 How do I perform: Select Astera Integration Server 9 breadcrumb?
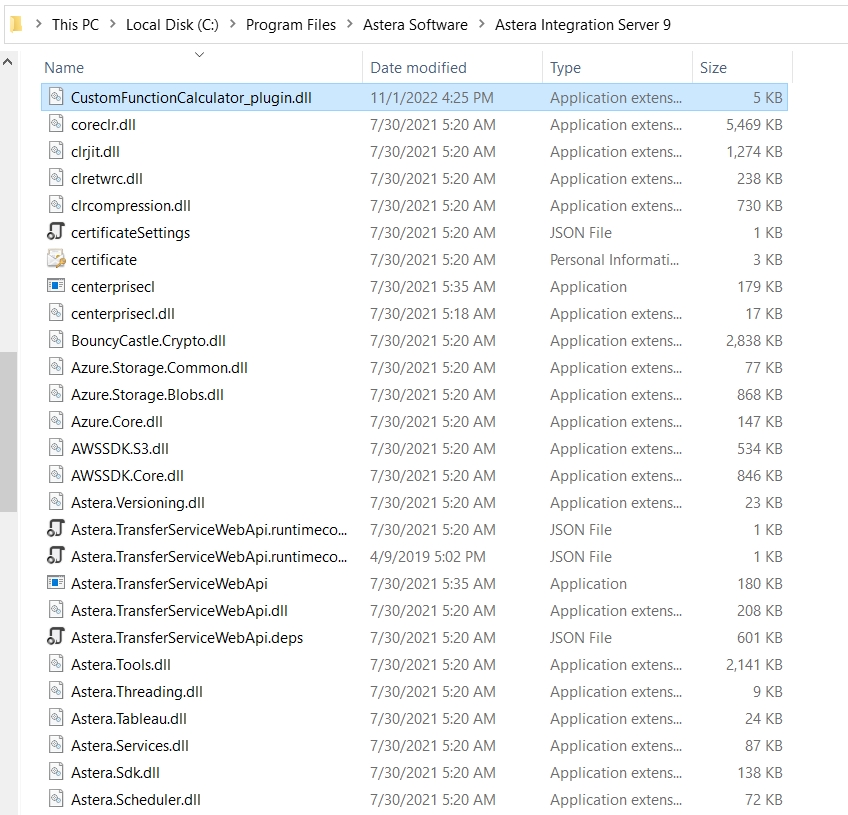pos(583,25)
